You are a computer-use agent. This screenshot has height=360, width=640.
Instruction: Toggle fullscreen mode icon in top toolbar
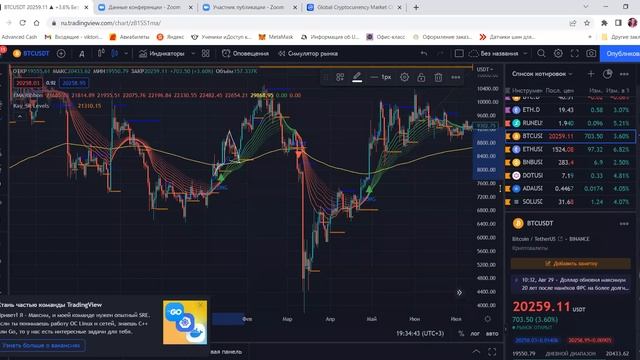(575, 53)
